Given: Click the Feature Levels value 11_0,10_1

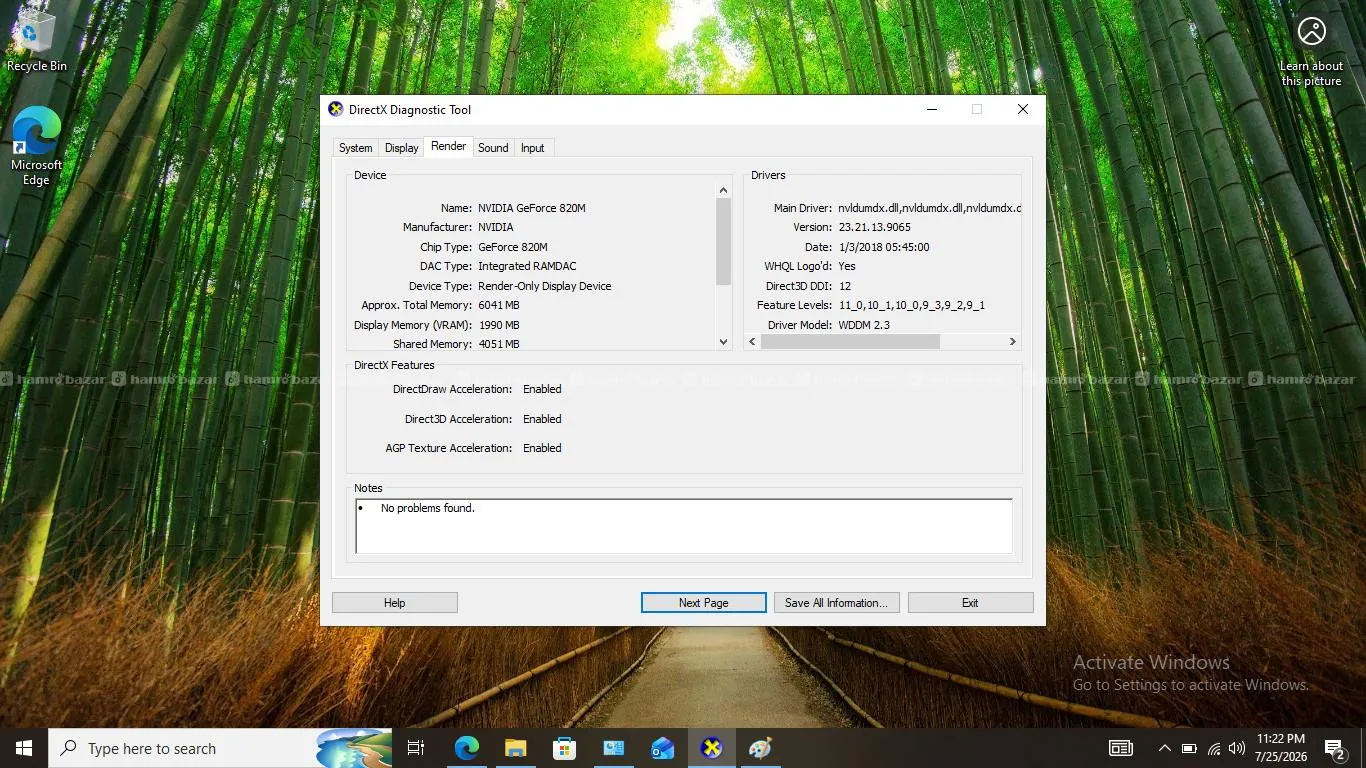Looking at the screenshot, I should point(912,305).
